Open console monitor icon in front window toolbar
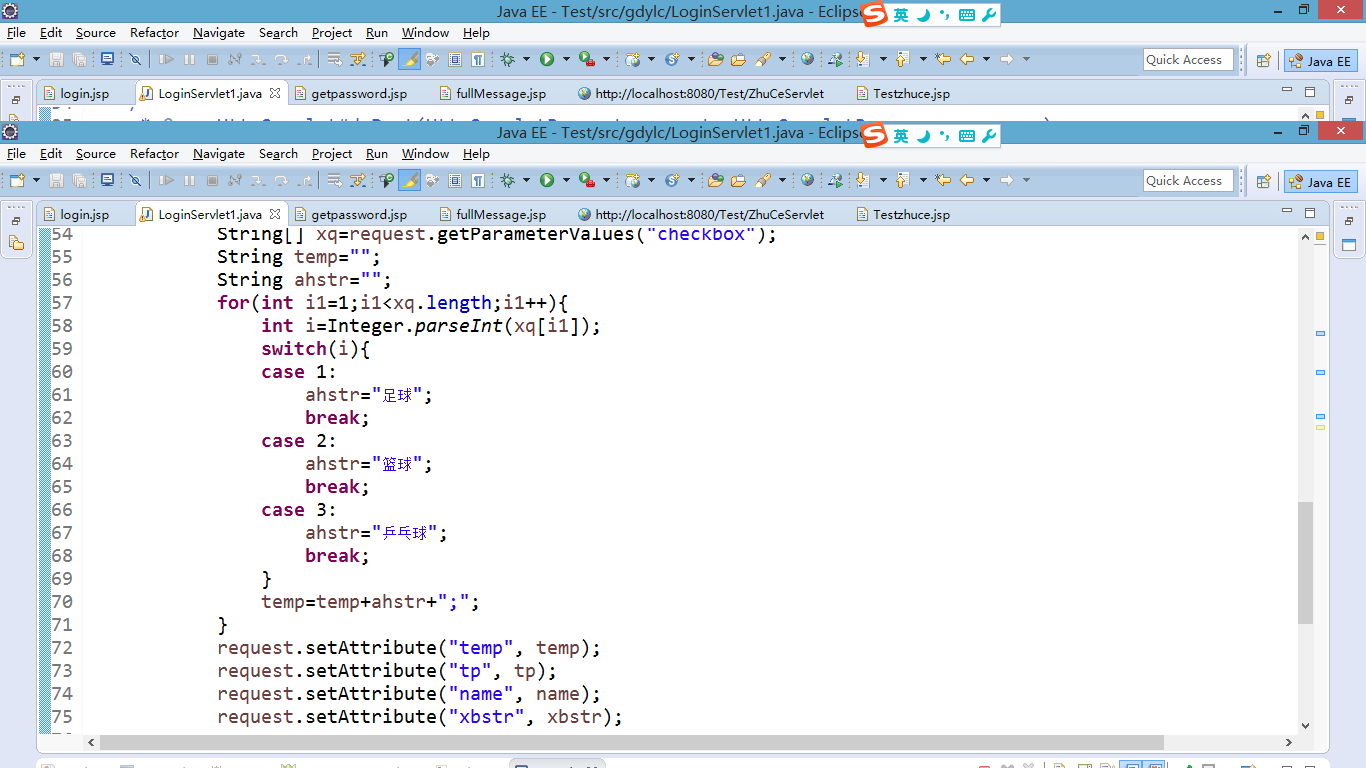The height and width of the screenshot is (768, 1366). click(x=107, y=180)
